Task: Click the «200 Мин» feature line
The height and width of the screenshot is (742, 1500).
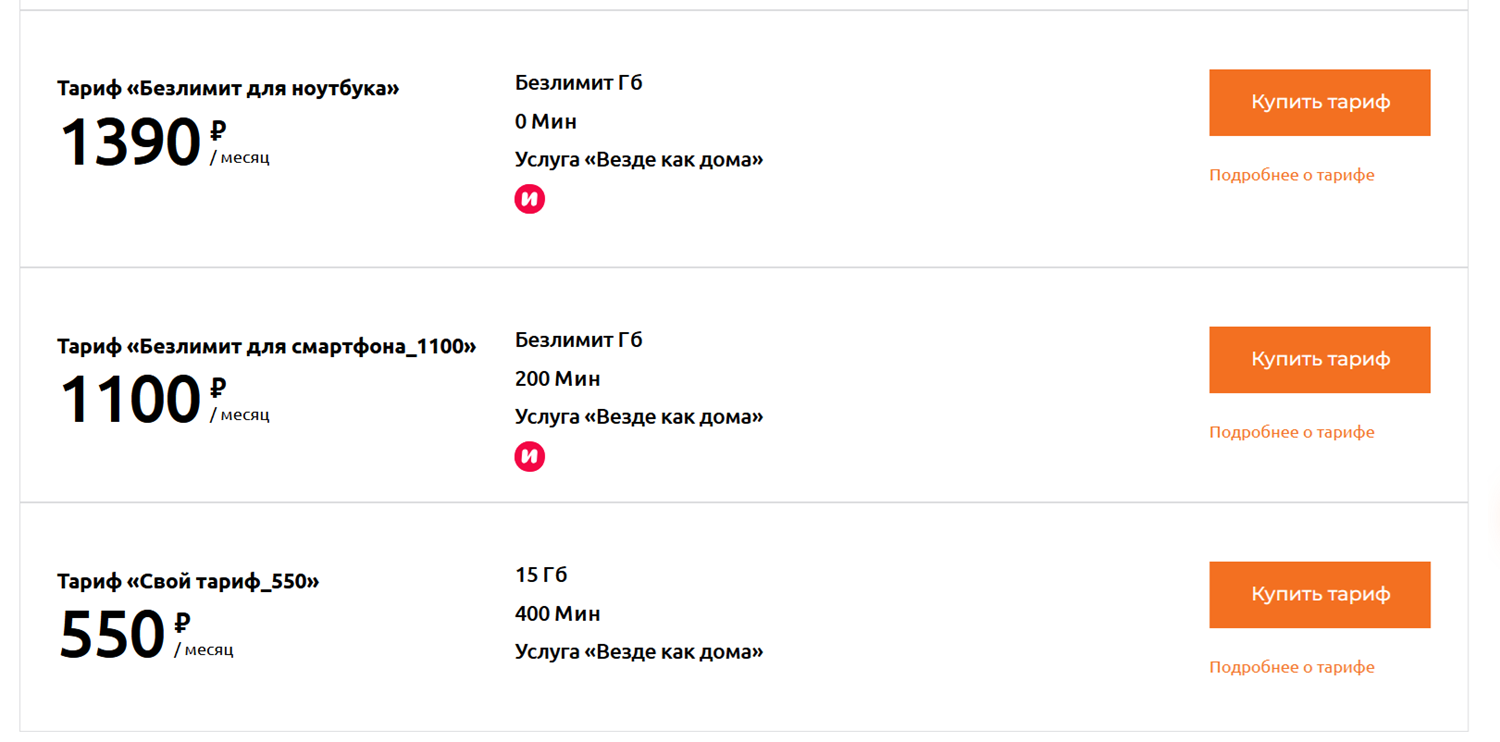Action: click(x=558, y=379)
